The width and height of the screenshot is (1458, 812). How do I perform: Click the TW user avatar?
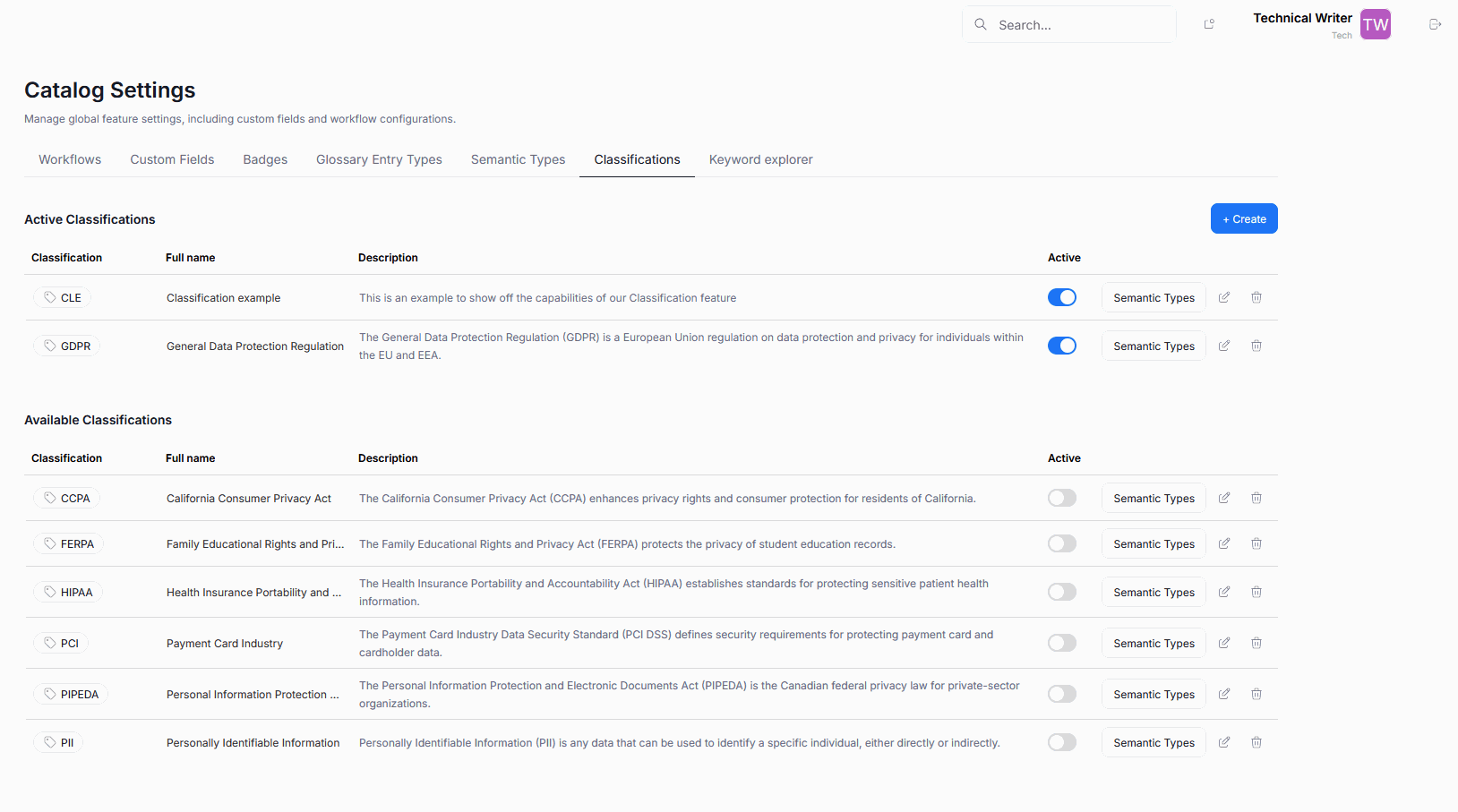(x=1375, y=25)
